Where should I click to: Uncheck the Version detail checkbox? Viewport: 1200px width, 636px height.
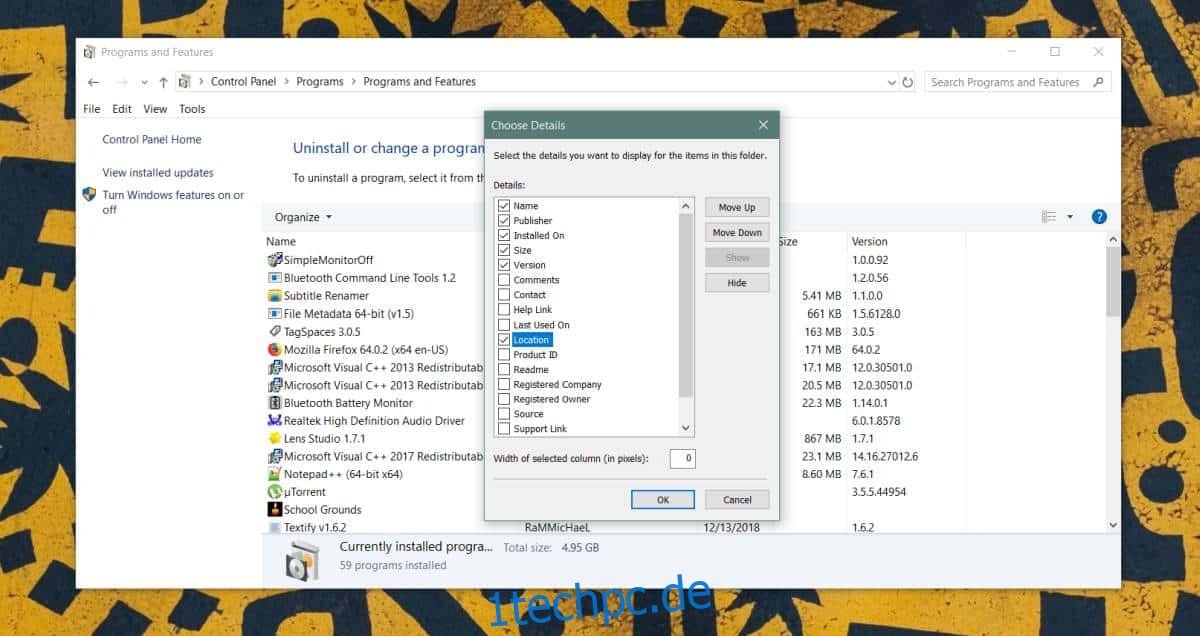click(x=504, y=265)
